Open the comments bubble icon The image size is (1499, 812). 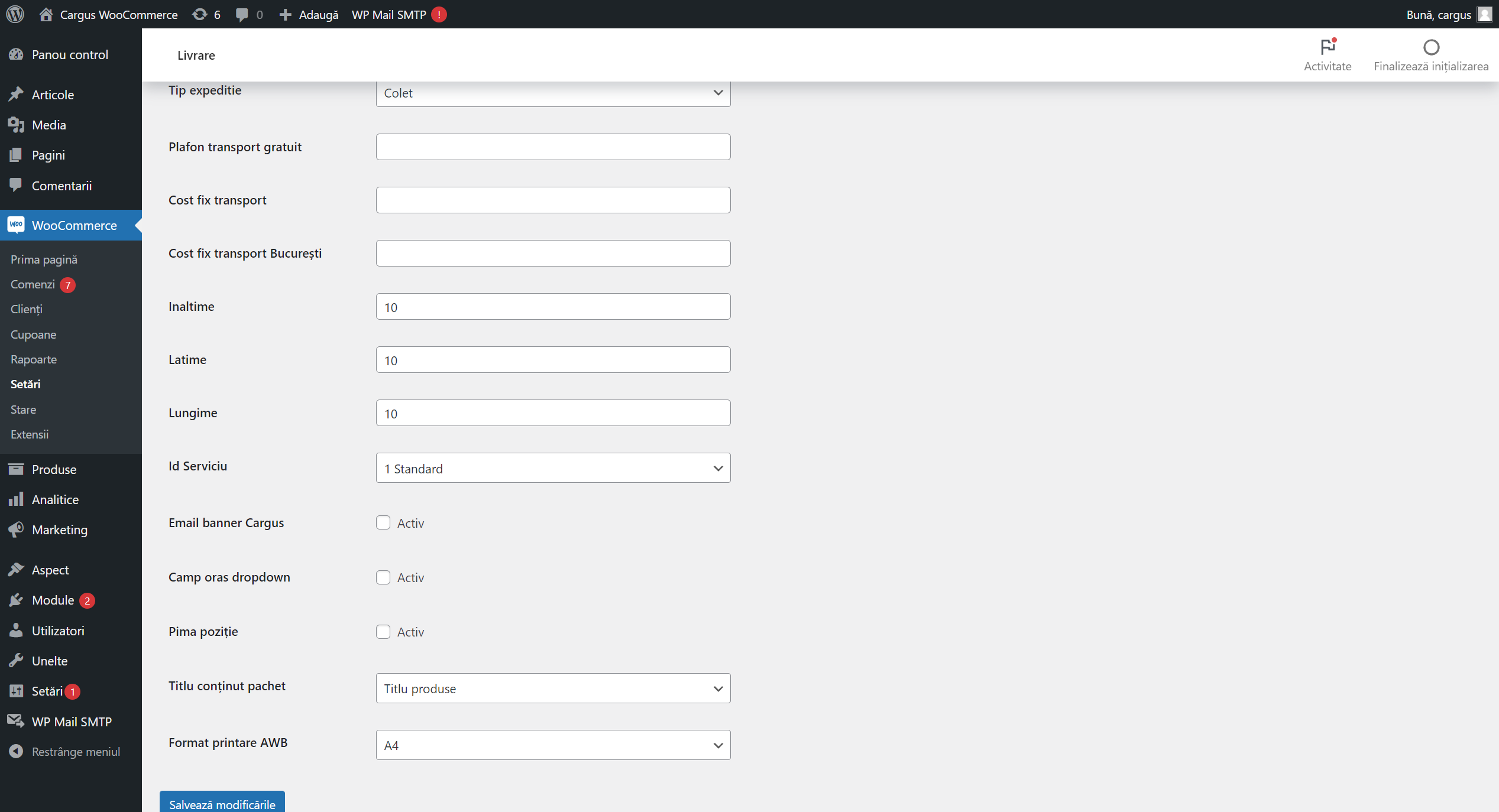click(241, 15)
